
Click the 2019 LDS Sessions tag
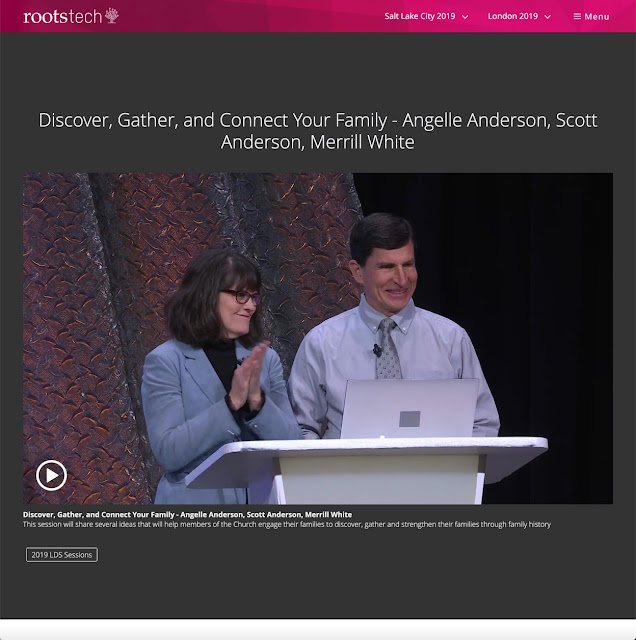point(62,555)
